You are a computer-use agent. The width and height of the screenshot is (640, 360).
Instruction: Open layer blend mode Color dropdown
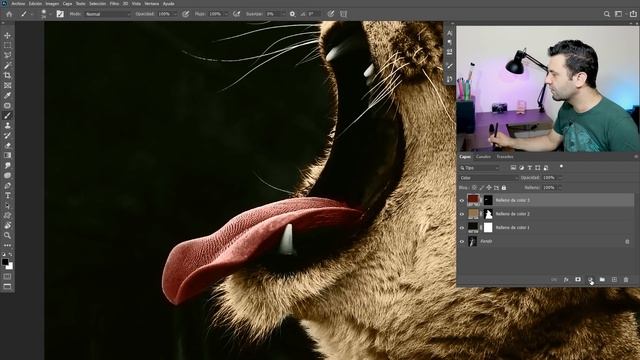[x=489, y=178]
